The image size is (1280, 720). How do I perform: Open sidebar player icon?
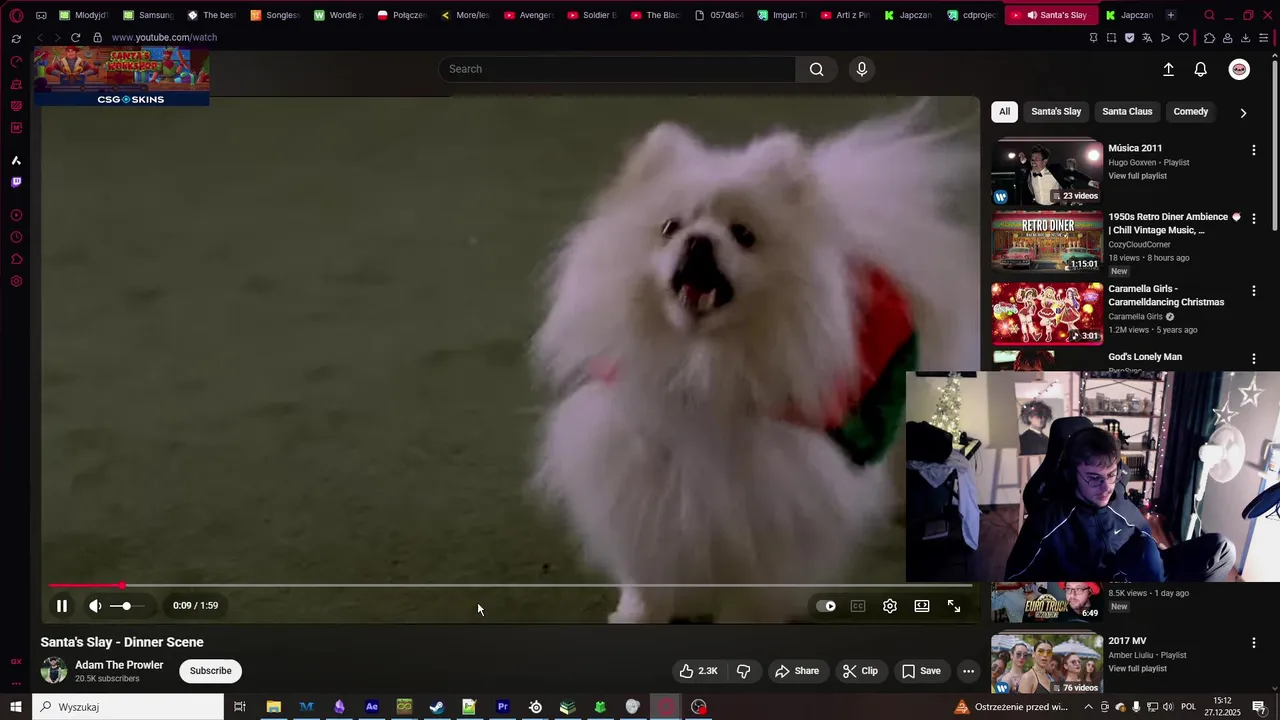(16, 215)
